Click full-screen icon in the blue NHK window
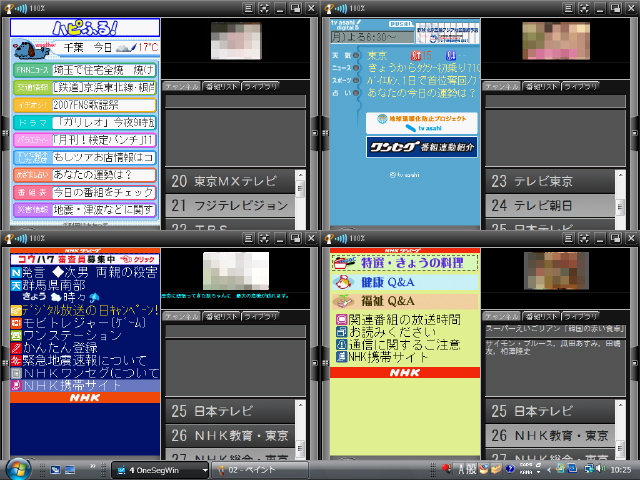The height and width of the screenshot is (480, 640). [264, 238]
